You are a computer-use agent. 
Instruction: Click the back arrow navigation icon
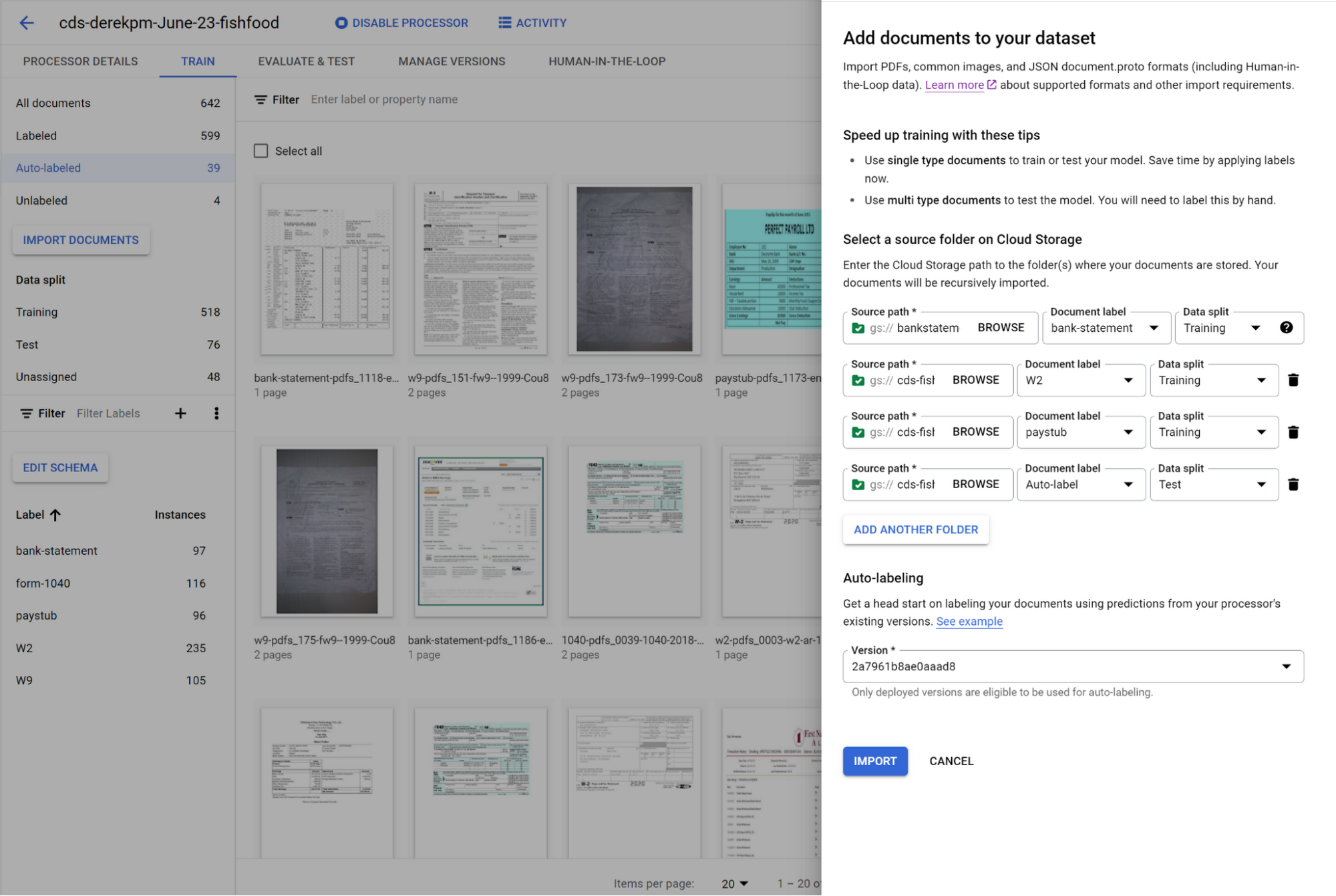coord(26,22)
